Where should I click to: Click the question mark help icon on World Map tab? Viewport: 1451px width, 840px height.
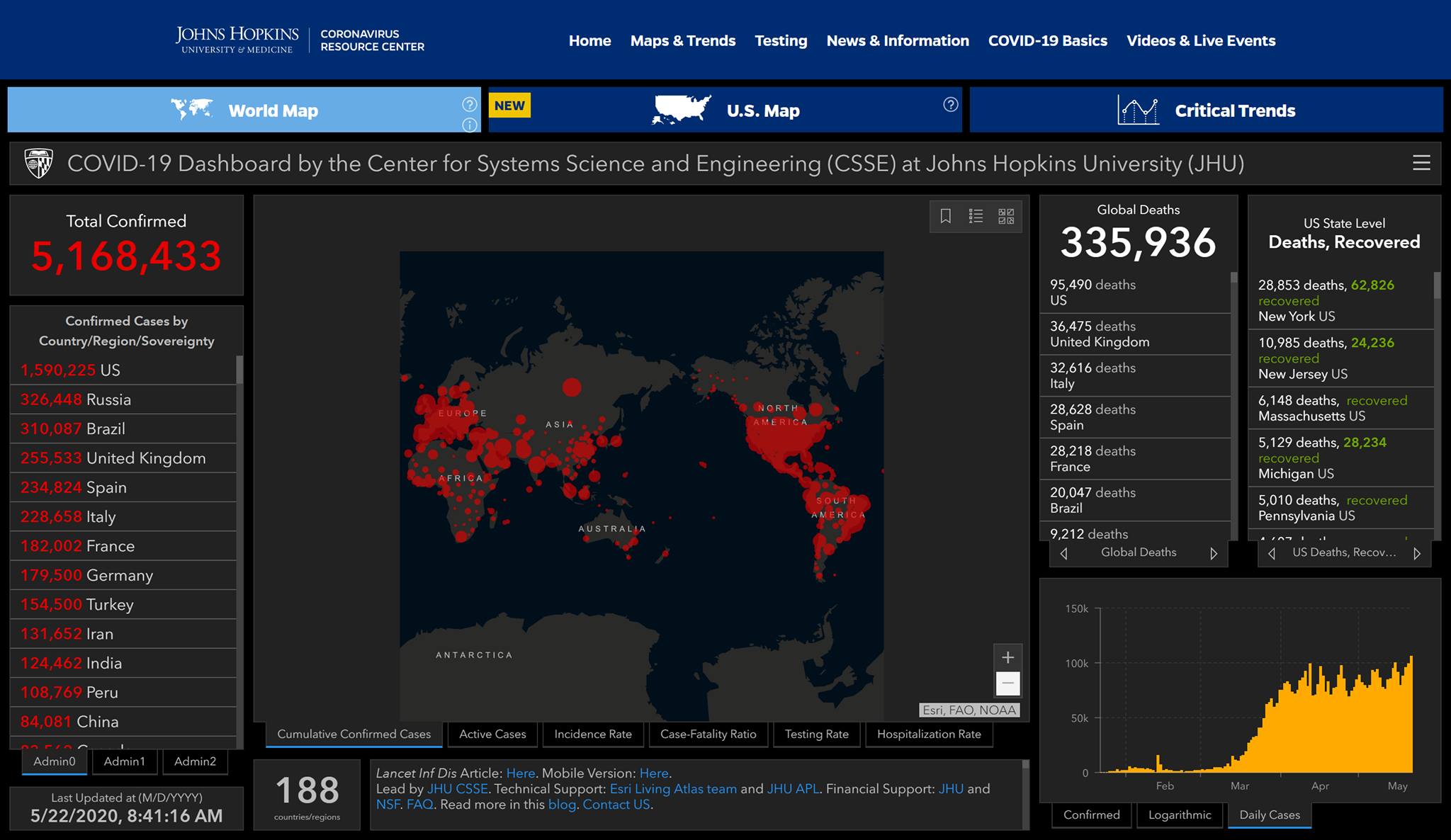pyautogui.click(x=469, y=104)
